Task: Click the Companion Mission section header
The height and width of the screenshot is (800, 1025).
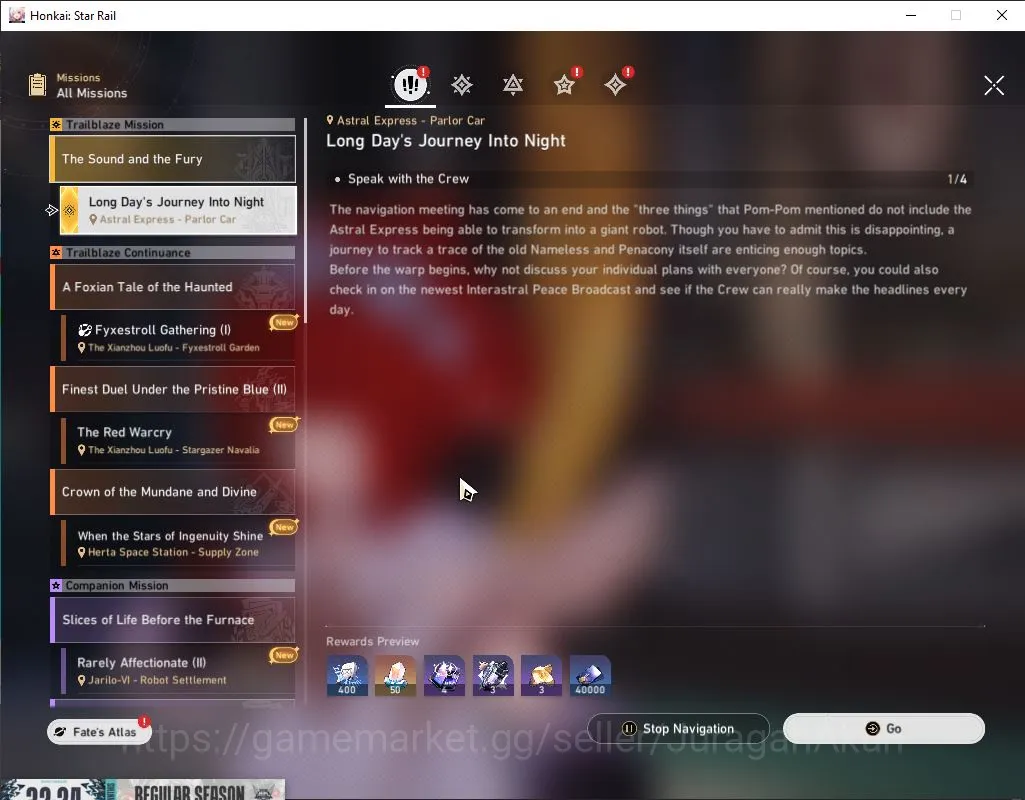Action: 173,586
